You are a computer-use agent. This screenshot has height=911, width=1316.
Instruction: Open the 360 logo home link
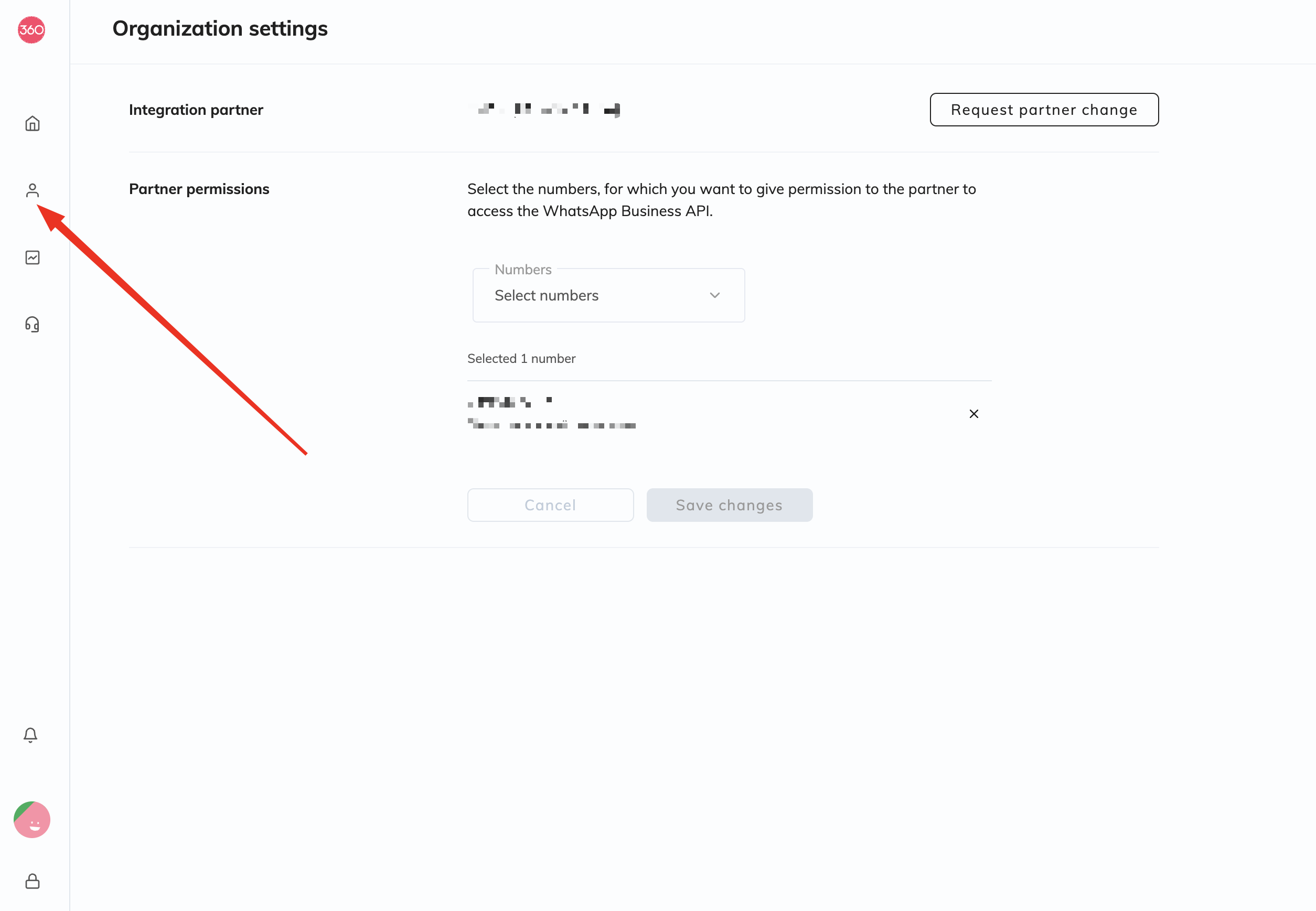[31, 30]
